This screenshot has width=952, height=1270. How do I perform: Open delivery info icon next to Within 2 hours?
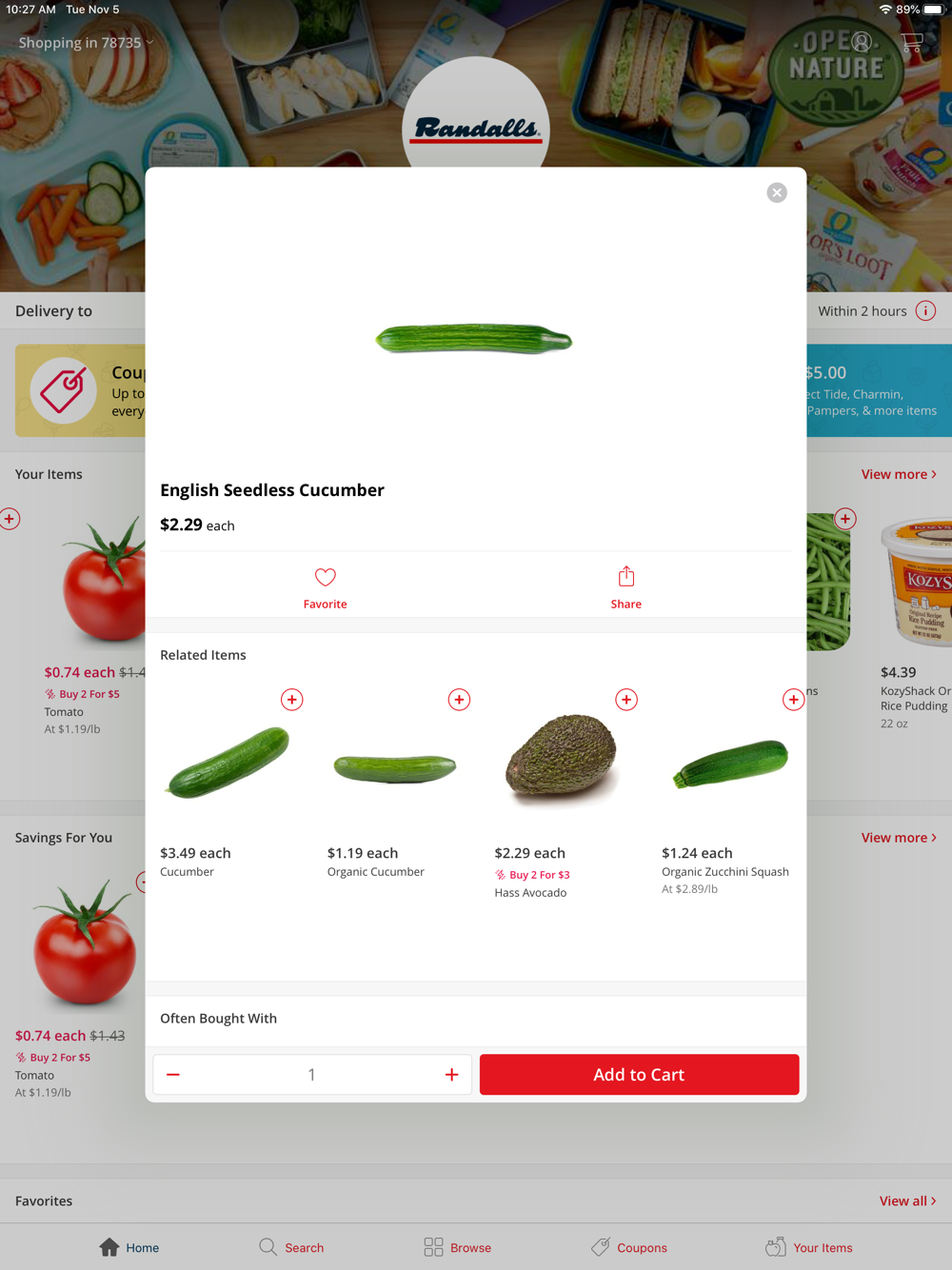pos(925,311)
